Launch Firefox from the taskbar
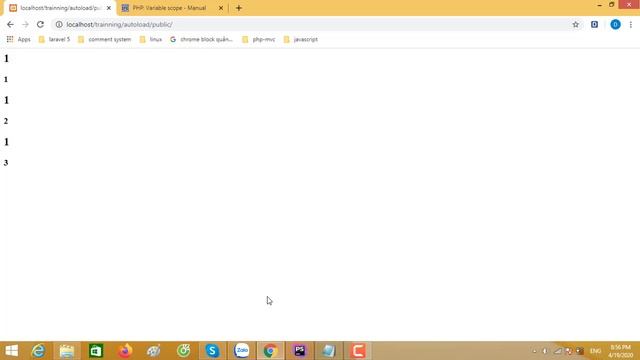 coord(125,351)
